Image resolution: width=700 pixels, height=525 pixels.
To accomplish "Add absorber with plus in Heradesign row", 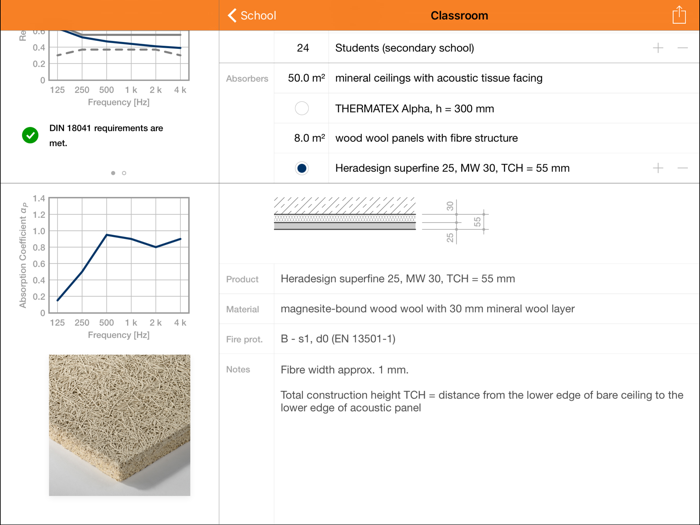I will click(x=658, y=168).
